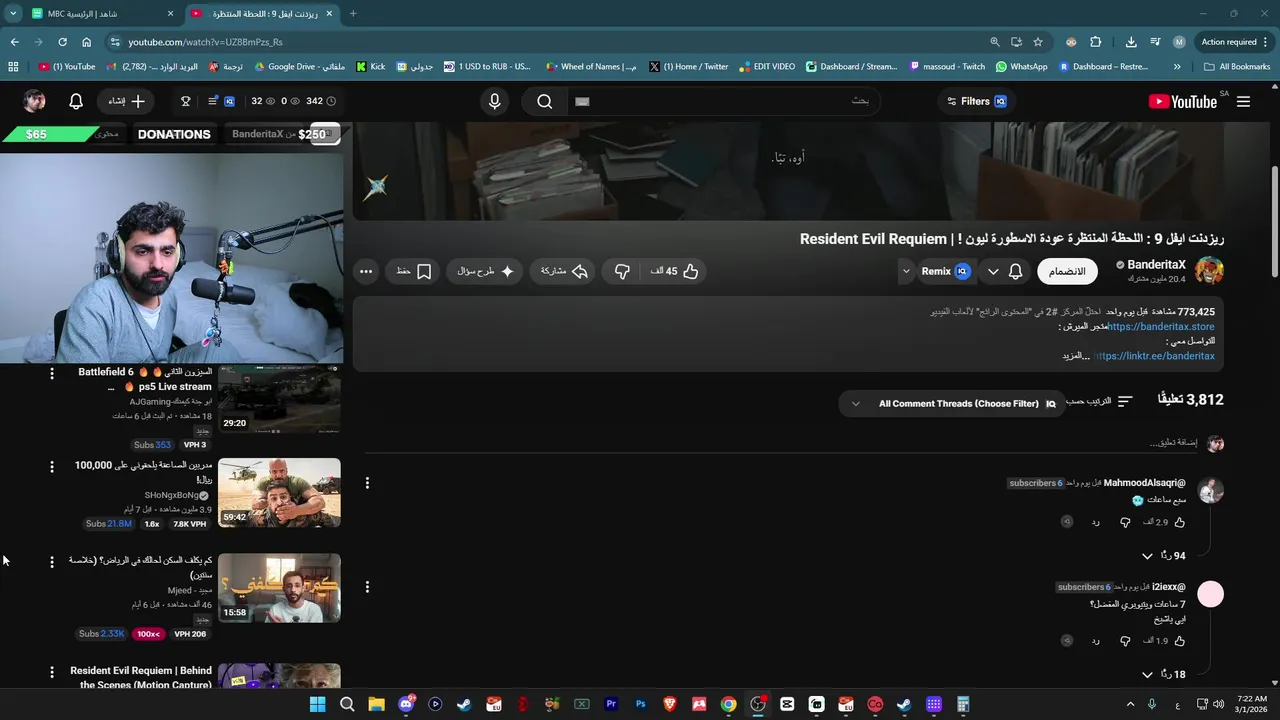Open options for Battlefield 6 suggested video
Image resolution: width=1280 pixels, height=720 pixels.
(x=52, y=373)
